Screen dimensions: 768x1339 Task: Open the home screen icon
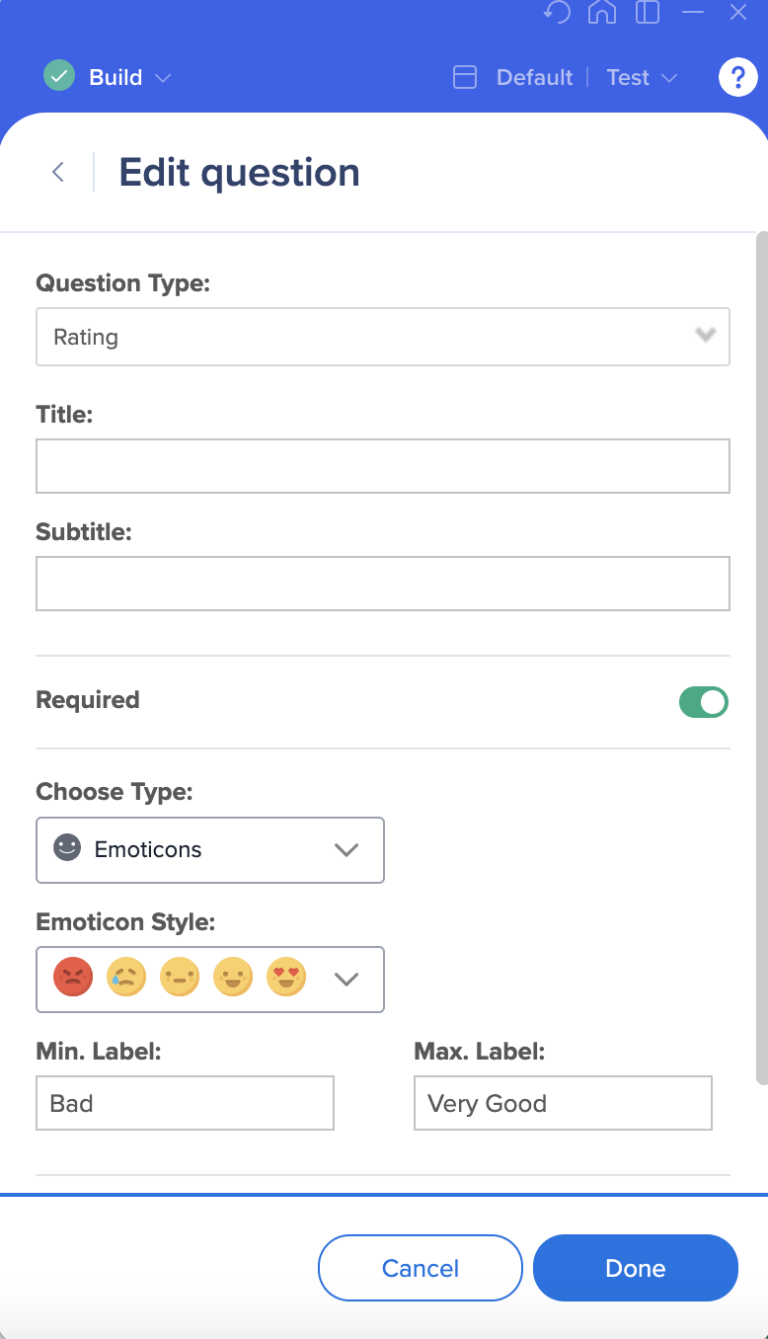click(x=602, y=13)
